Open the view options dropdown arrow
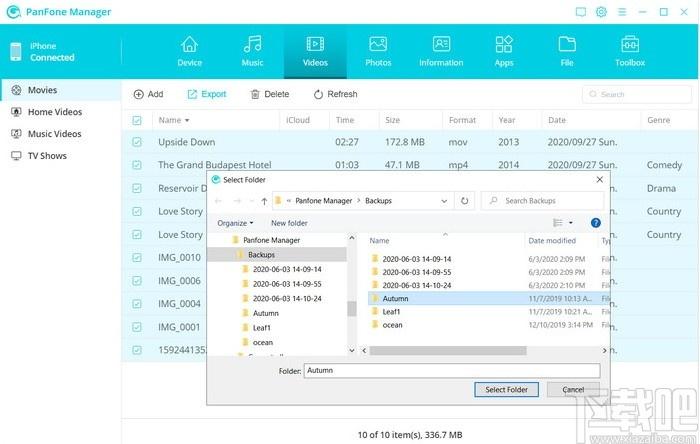This screenshot has width=700, height=444. pyautogui.click(x=571, y=223)
